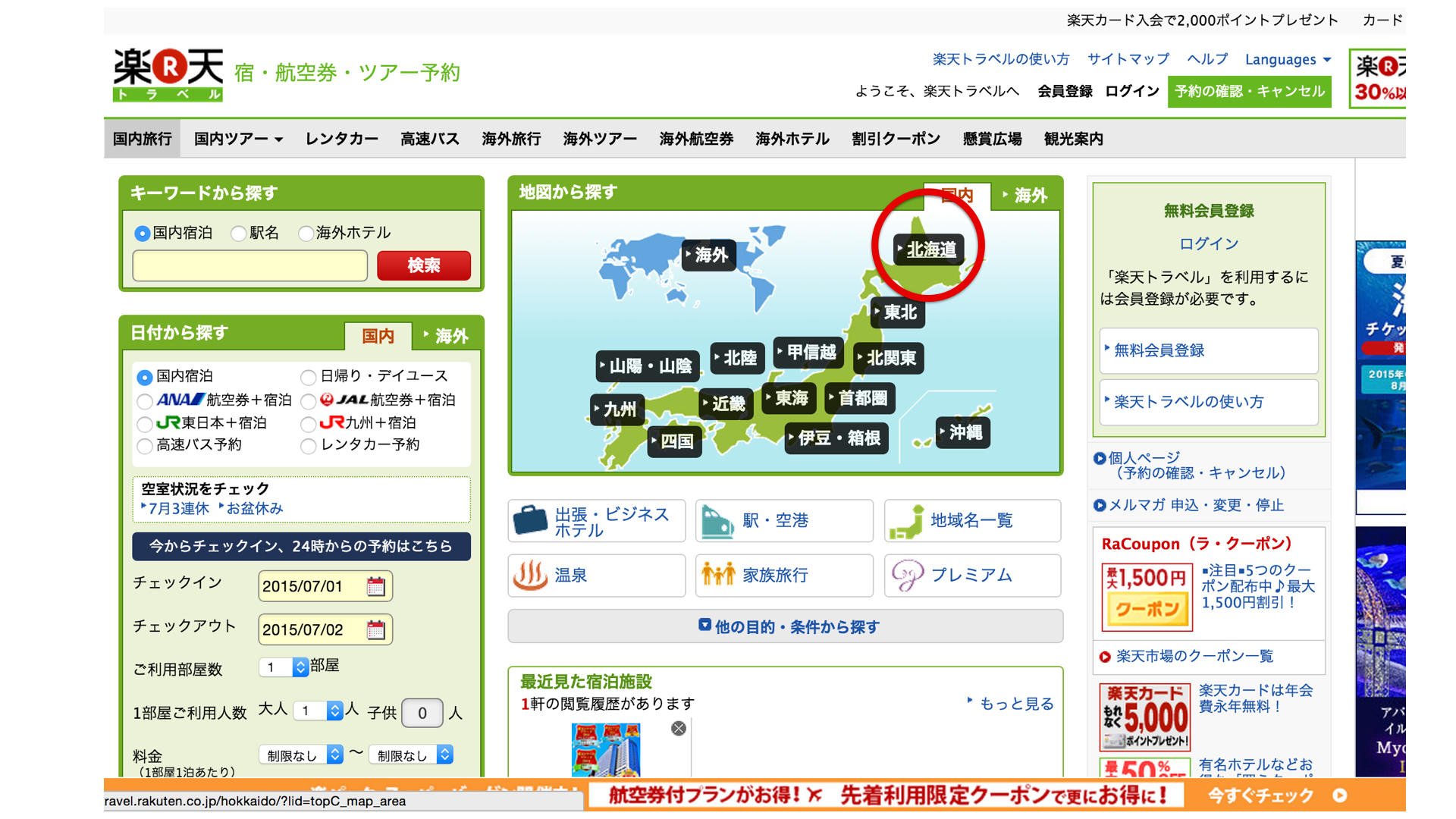Image resolution: width=1456 pixels, height=819 pixels.
Task: Select 山陽・山陰 region on the map
Action: pos(648,366)
